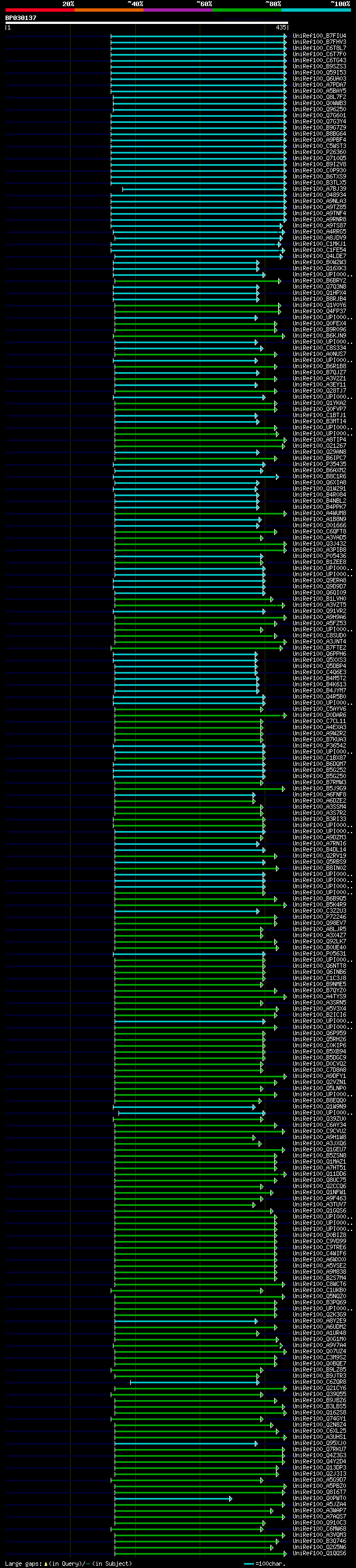Click the white query sequence bar
This screenshot has height=1568, width=356.
[x=147, y=22]
